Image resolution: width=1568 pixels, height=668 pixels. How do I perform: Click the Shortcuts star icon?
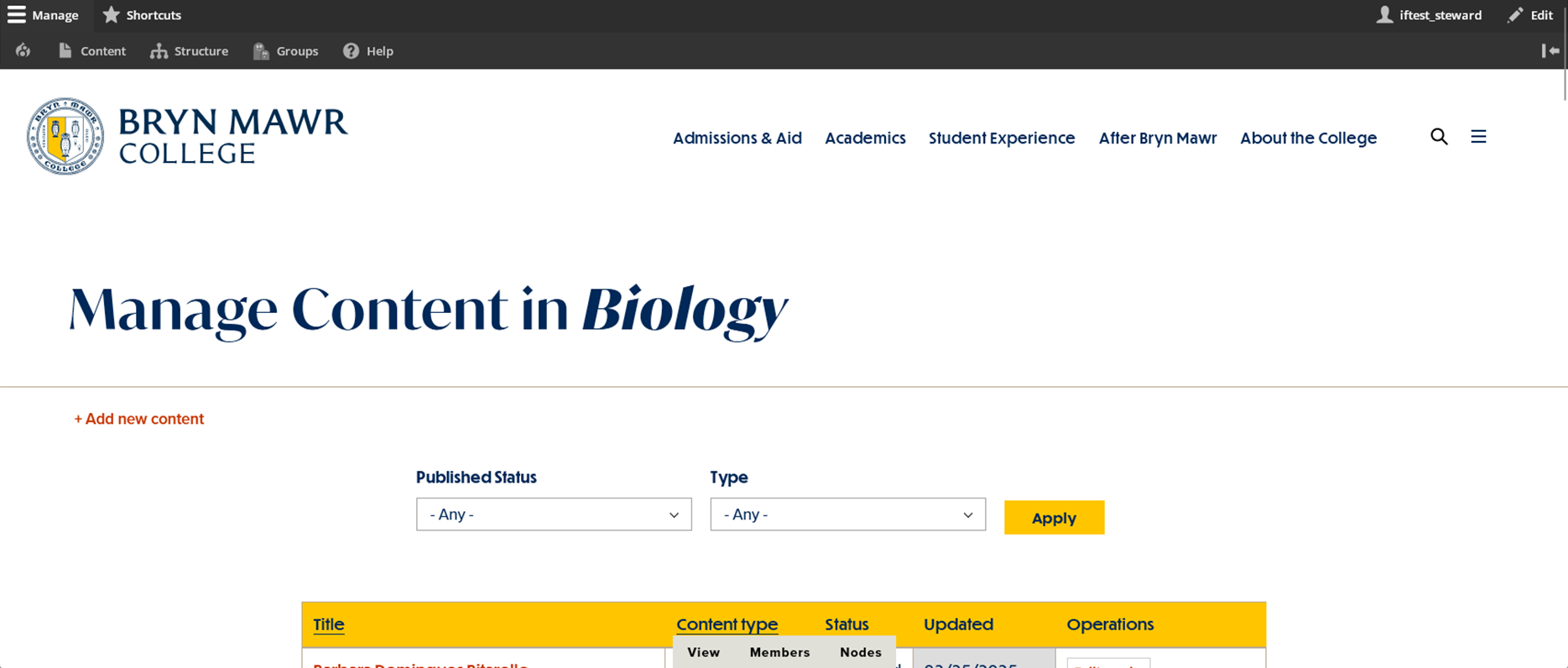tap(111, 15)
